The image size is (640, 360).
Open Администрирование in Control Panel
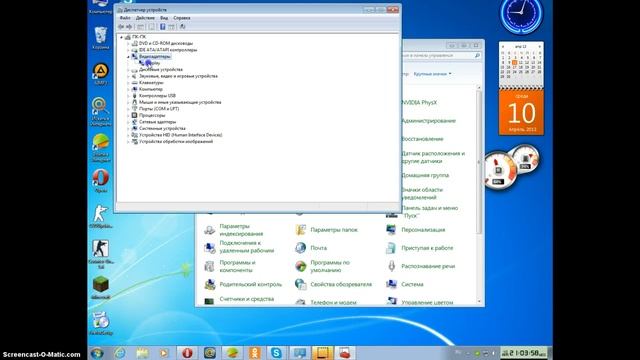tap(429, 121)
